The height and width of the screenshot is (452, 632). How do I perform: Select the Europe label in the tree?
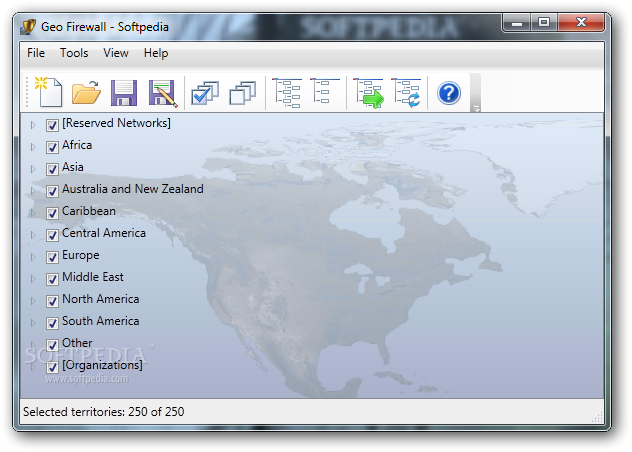81,255
